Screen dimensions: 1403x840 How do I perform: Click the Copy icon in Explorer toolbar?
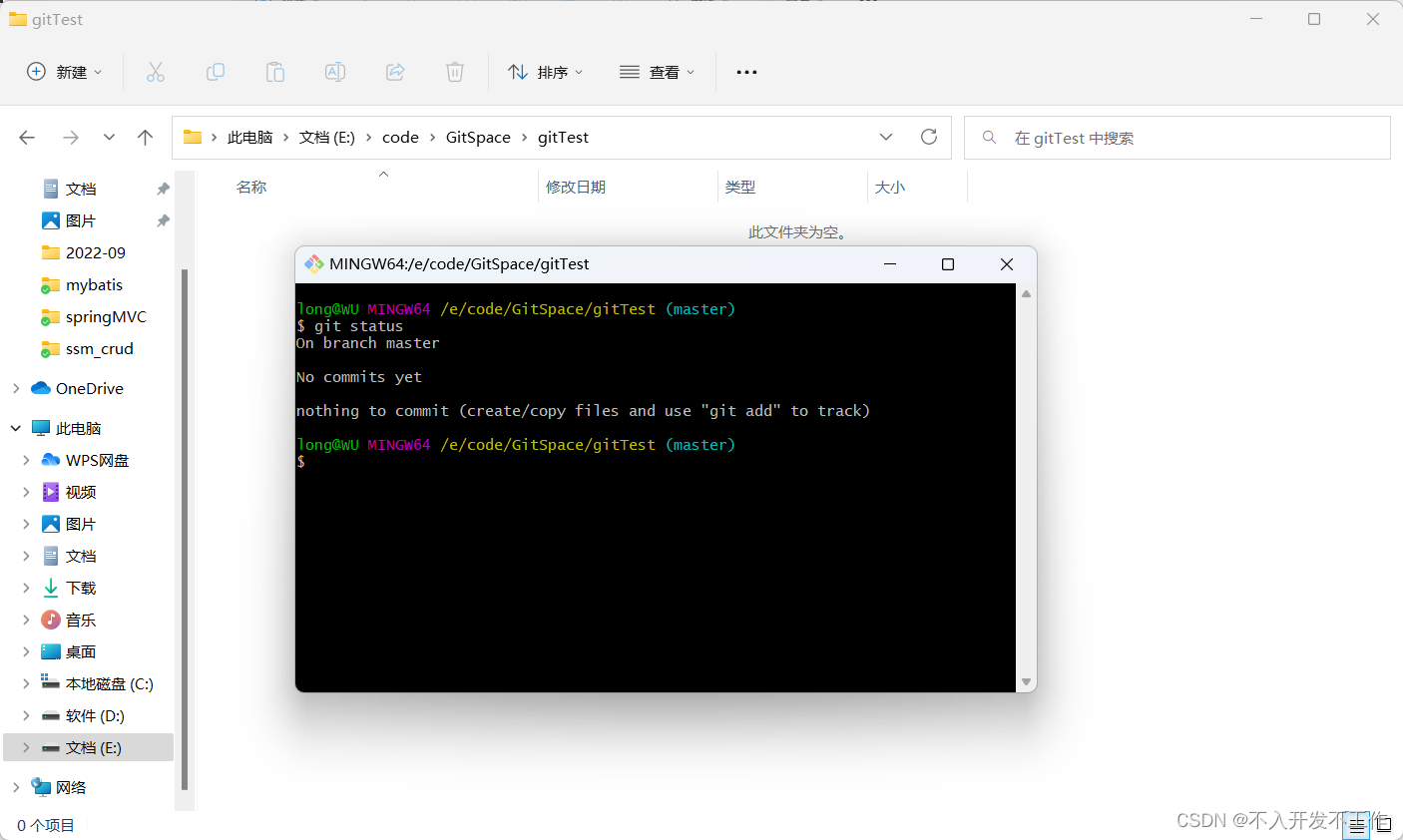pyautogui.click(x=216, y=72)
